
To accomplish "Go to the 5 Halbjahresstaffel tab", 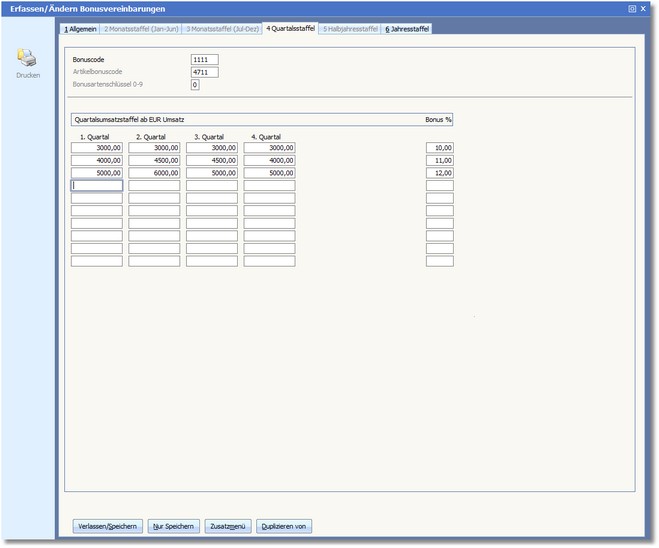I will point(350,29).
